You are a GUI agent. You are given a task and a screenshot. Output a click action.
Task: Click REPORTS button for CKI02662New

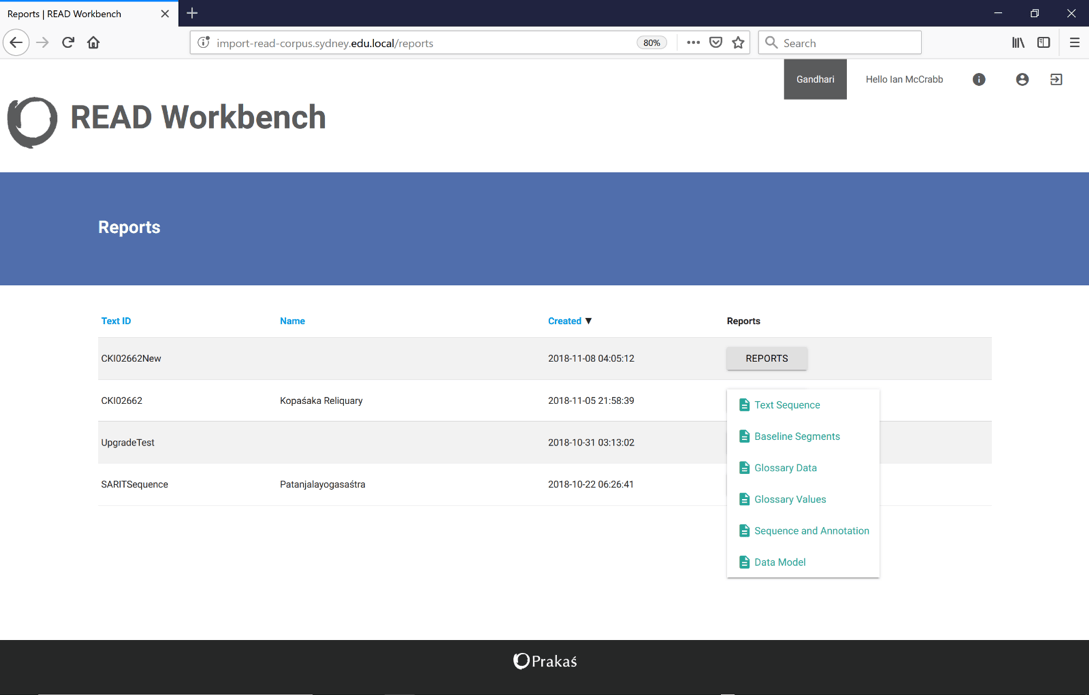(767, 358)
